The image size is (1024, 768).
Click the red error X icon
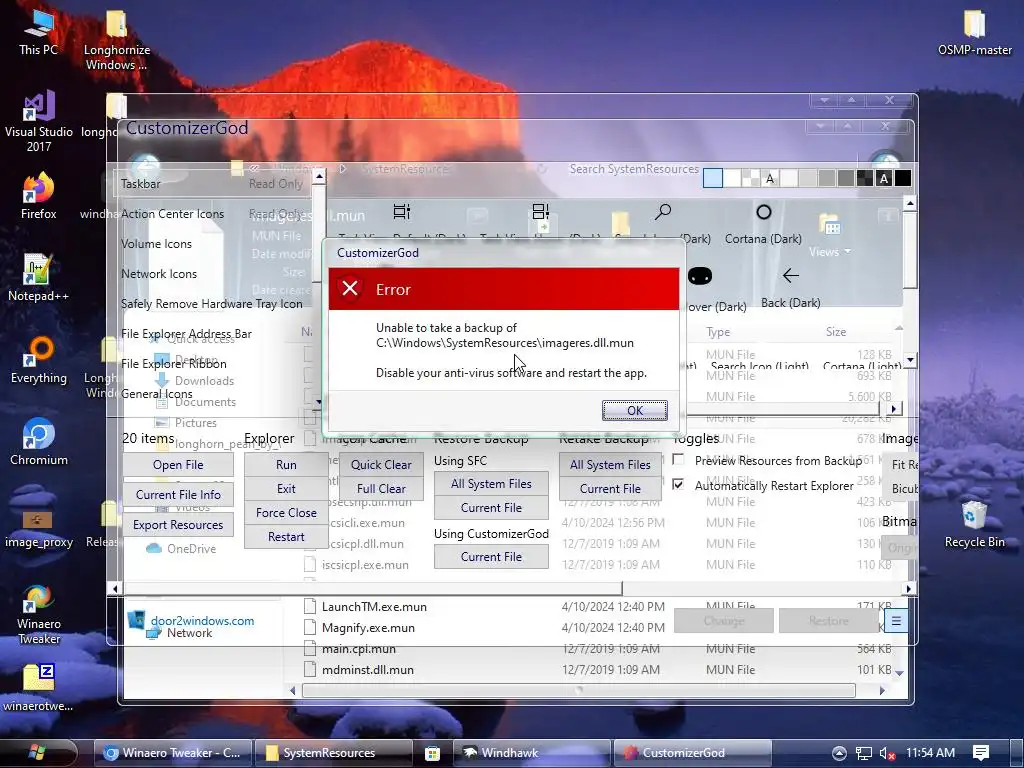pos(350,288)
